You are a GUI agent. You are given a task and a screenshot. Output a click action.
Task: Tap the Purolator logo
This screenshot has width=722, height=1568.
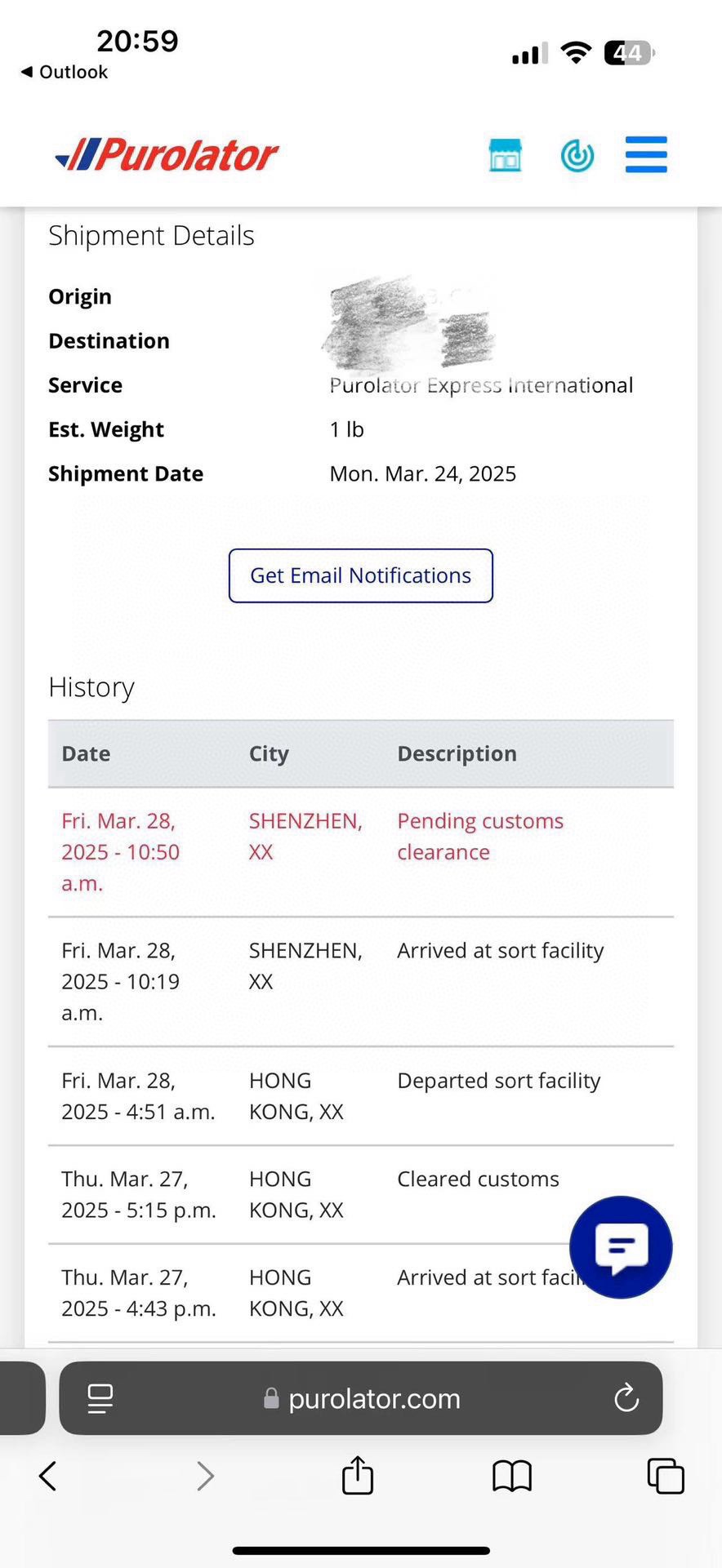pyautogui.click(x=167, y=155)
